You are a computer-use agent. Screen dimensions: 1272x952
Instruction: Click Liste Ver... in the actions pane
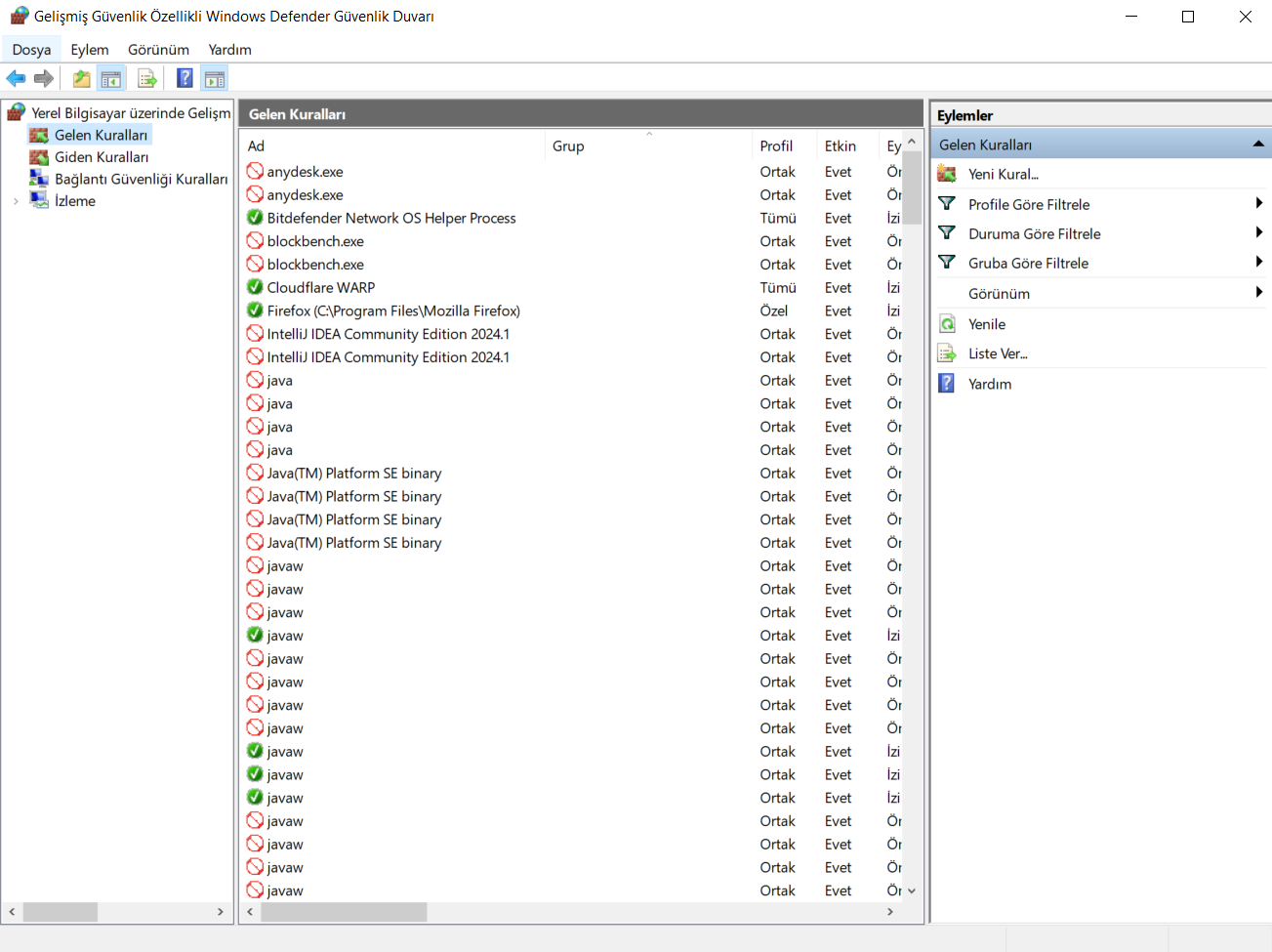[998, 353]
